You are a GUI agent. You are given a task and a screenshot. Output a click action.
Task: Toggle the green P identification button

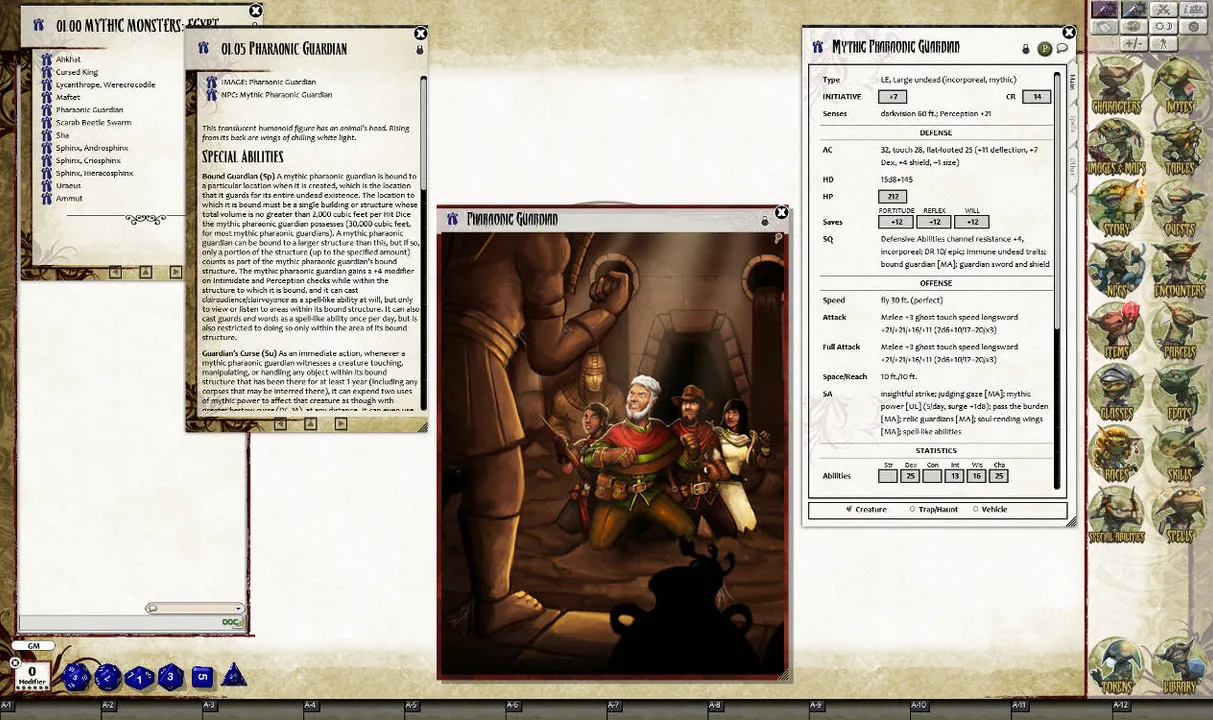[x=1044, y=48]
